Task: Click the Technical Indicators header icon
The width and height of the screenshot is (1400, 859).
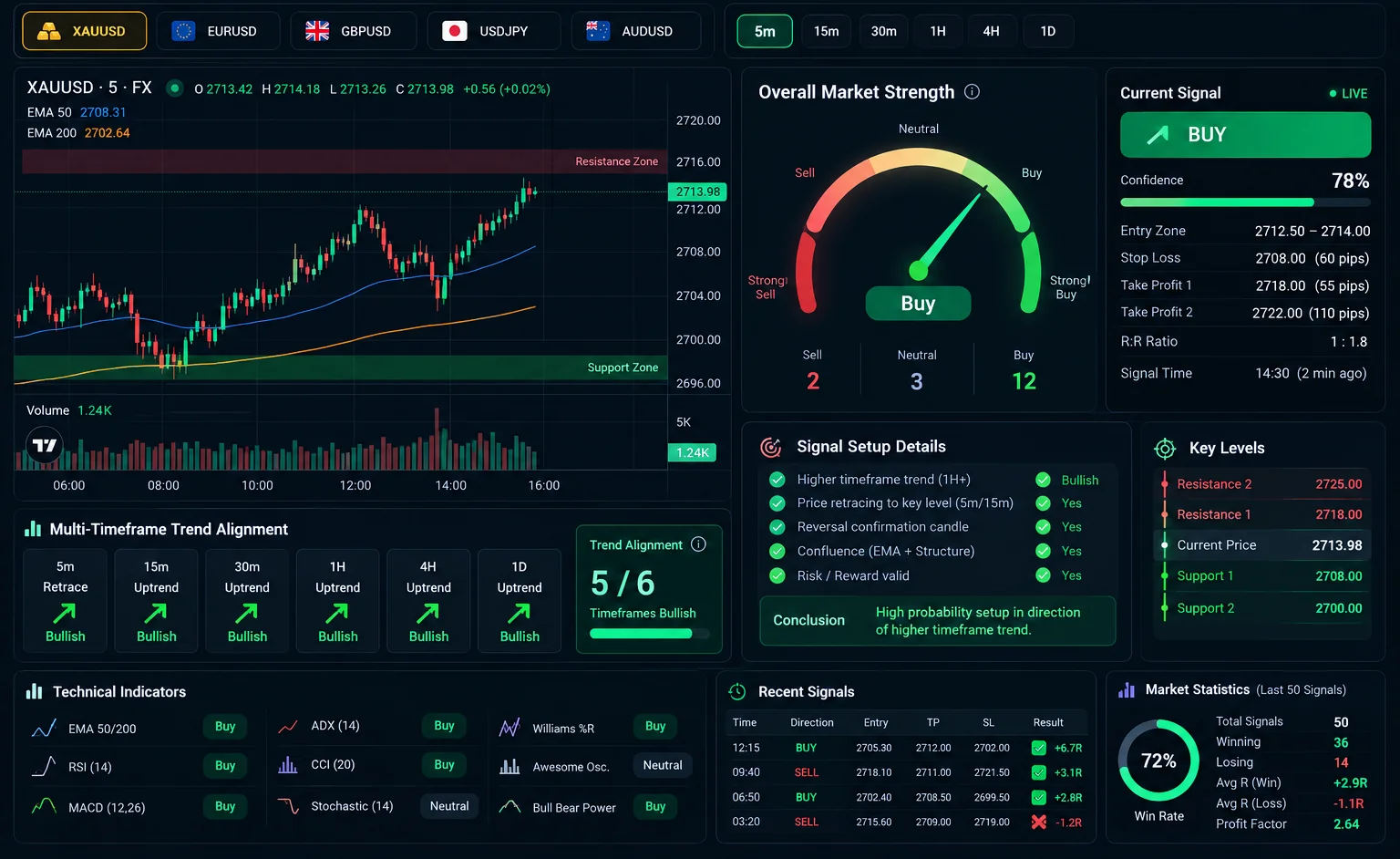Action: coord(35,691)
